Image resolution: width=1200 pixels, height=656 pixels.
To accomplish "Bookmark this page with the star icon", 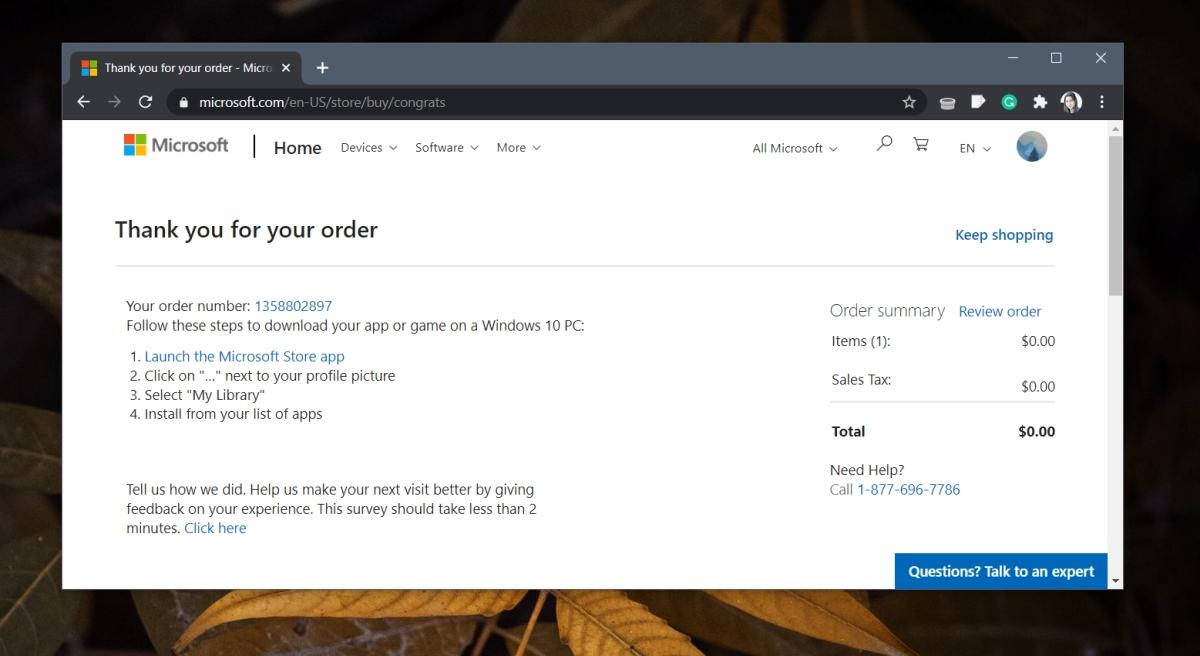I will tap(909, 102).
